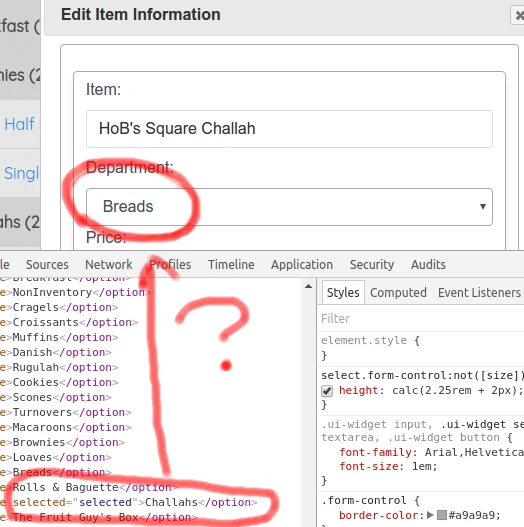Select the Scones option line
The height and width of the screenshot is (527, 524).
coord(55,397)
